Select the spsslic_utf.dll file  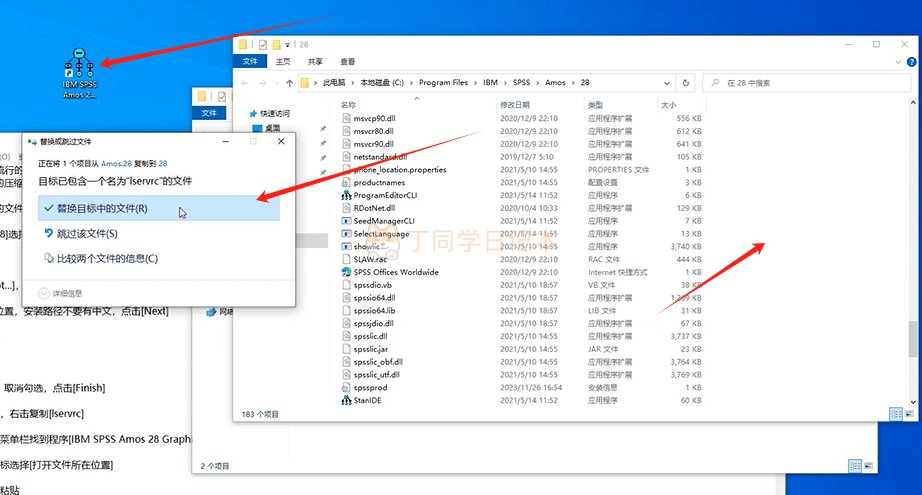[x=376, y=375]
